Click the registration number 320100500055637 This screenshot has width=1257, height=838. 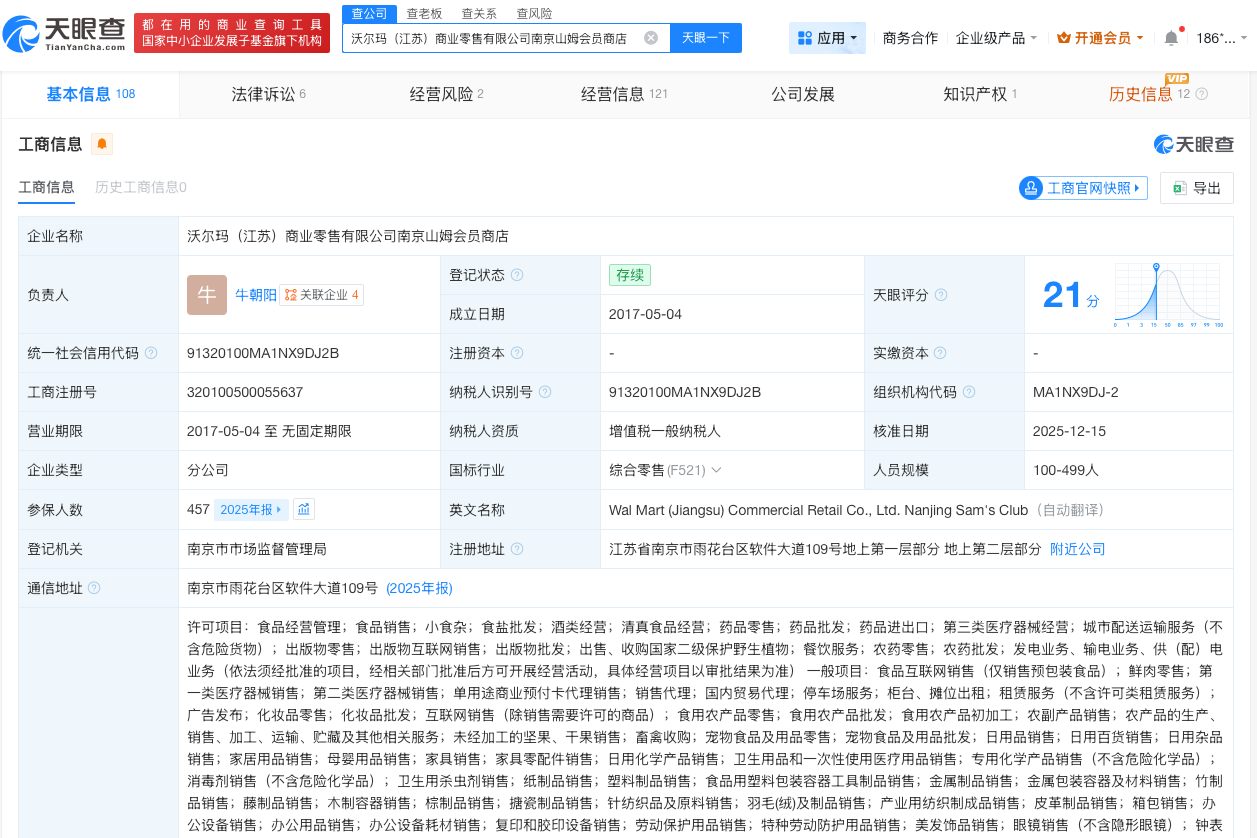coord(245,392)
